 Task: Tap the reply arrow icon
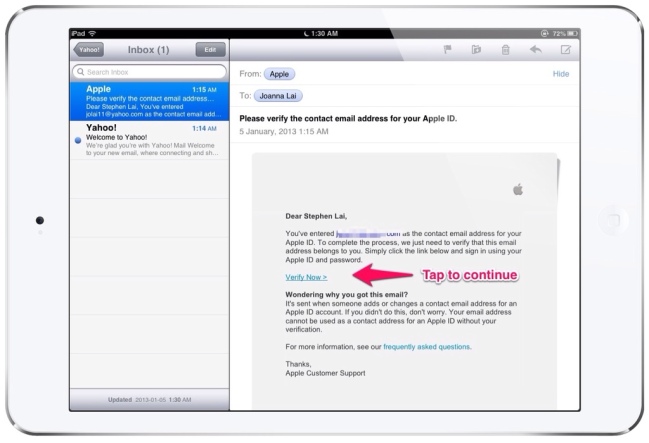point(536,50)
